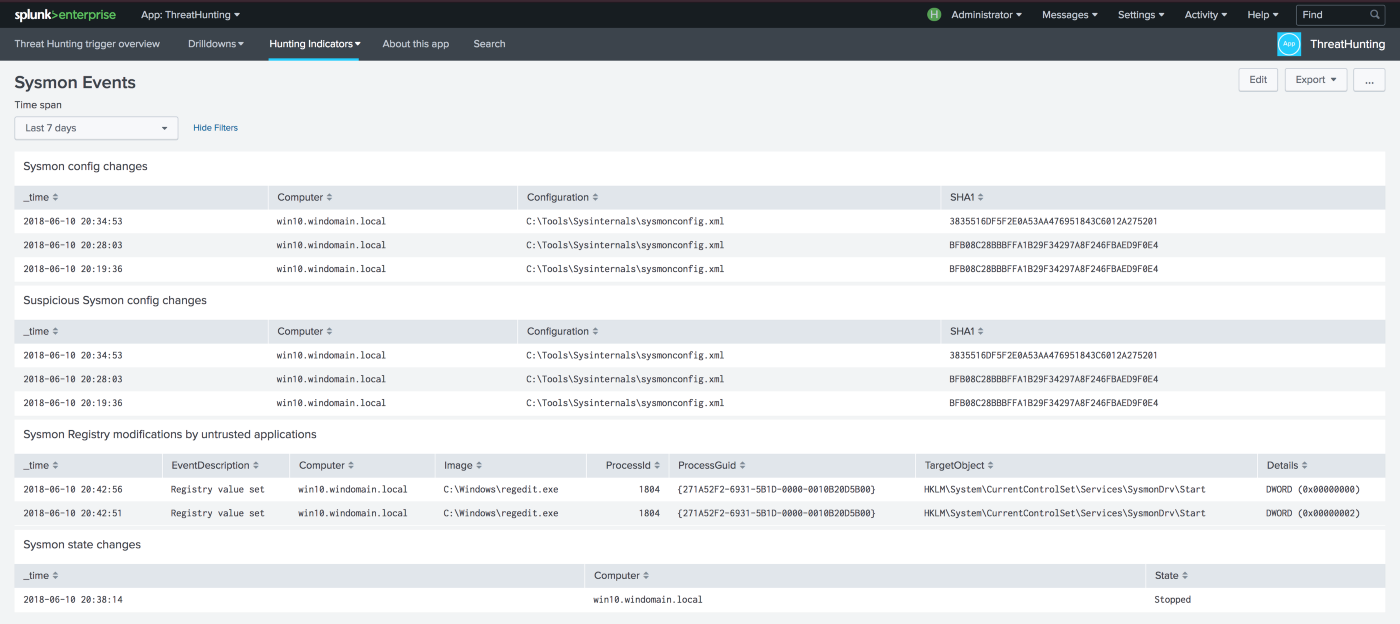Click C:\Windows\regedit.exe in the 20:42:51 row
The height and width of the screenshot is (624, 1400).
coord(501,513)
